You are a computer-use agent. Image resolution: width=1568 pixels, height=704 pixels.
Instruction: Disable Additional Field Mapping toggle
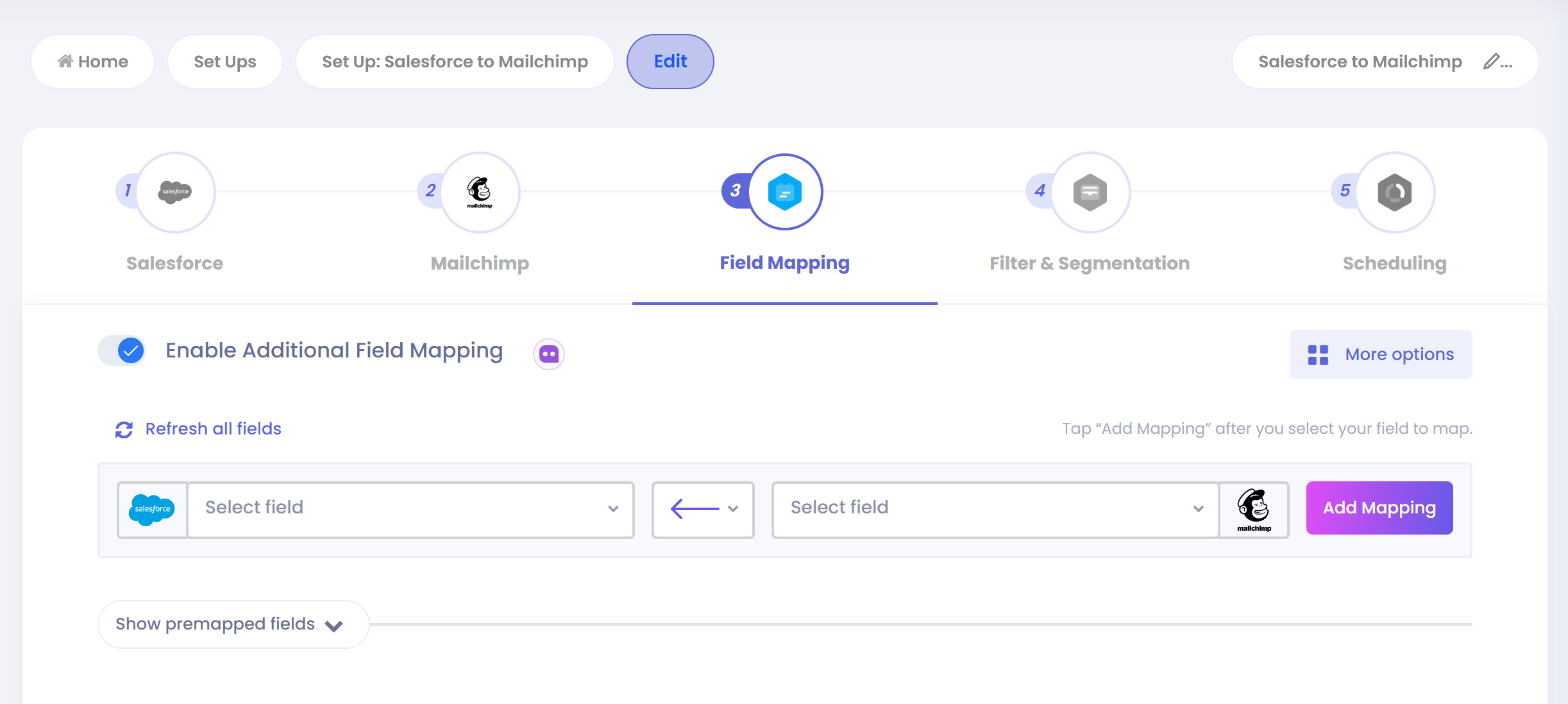click(x=122, y=350)
